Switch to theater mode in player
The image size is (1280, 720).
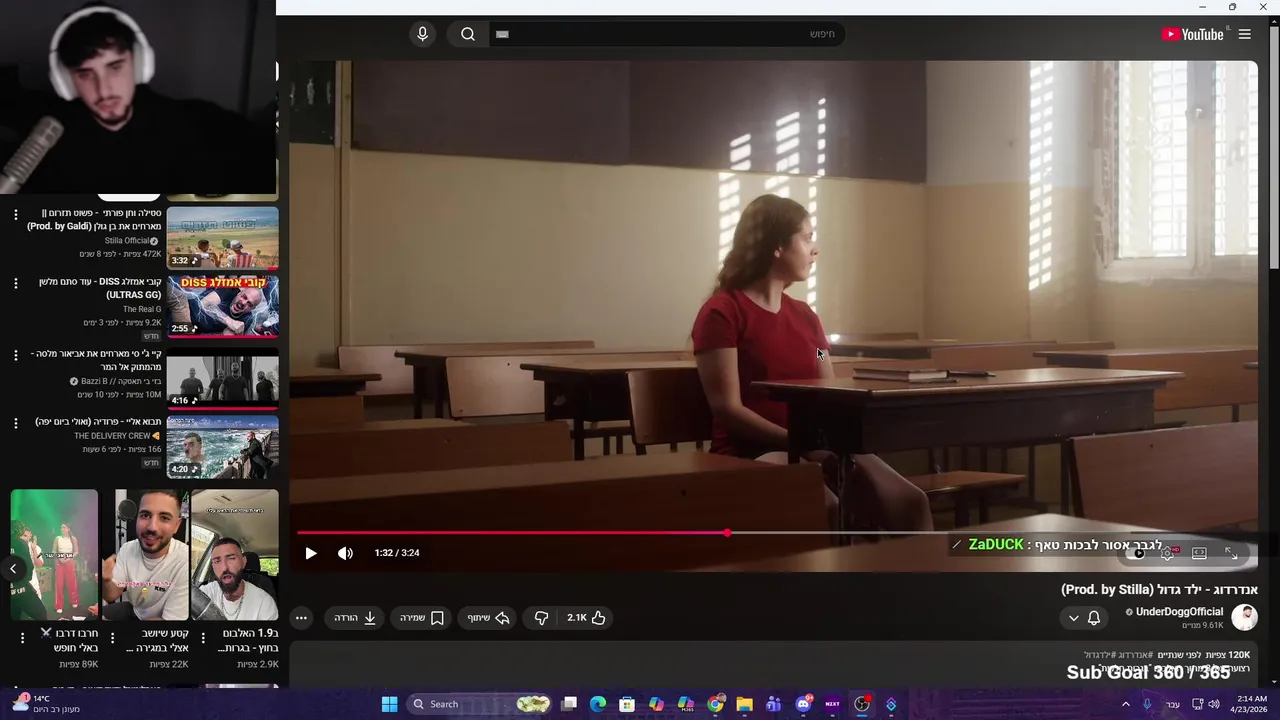(1199, 553)
